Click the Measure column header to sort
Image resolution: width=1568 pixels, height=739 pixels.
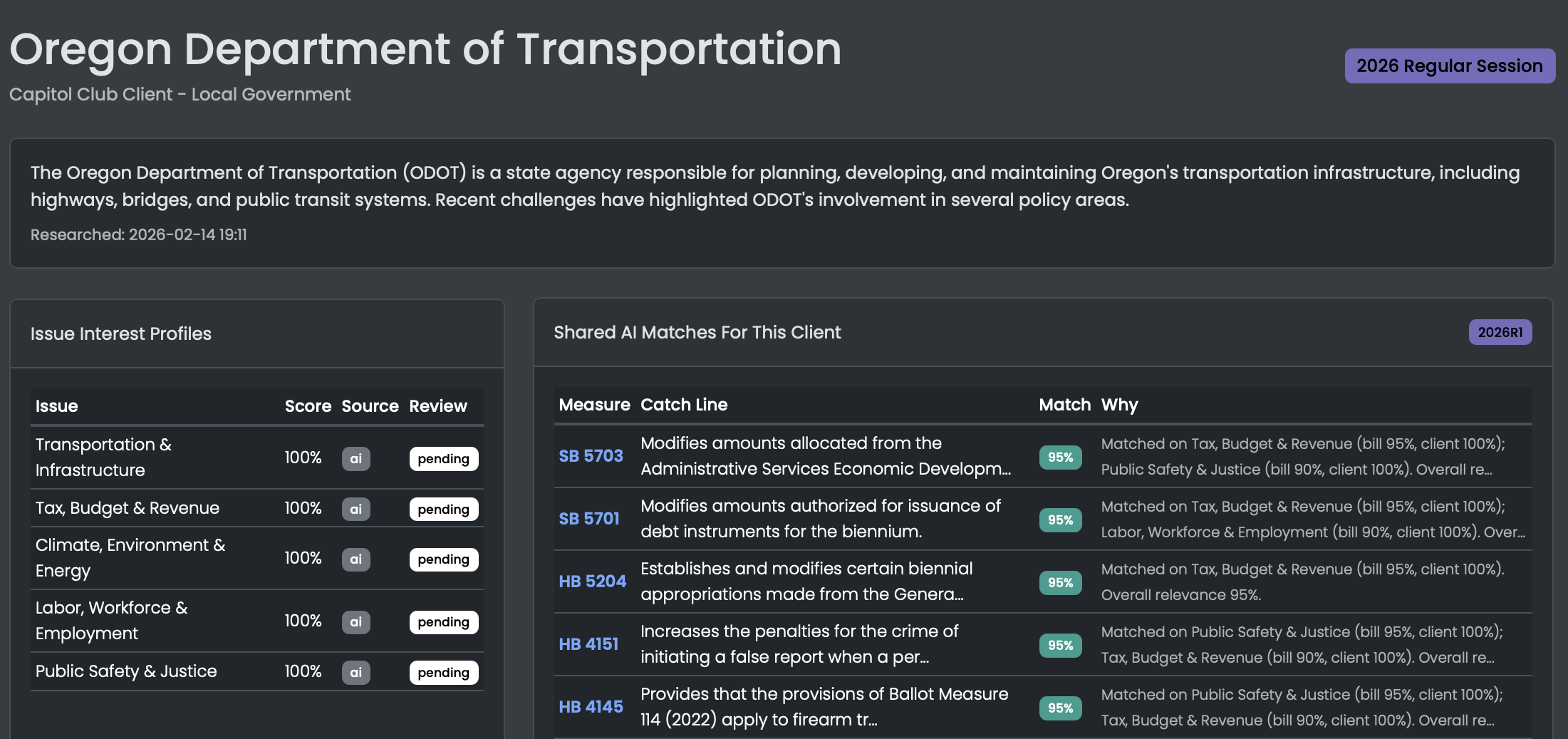point(595,404)
